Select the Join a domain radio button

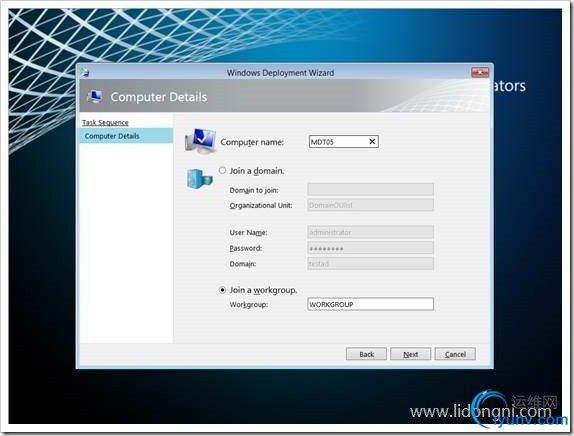pyautogui.click(x=222, y=171)
